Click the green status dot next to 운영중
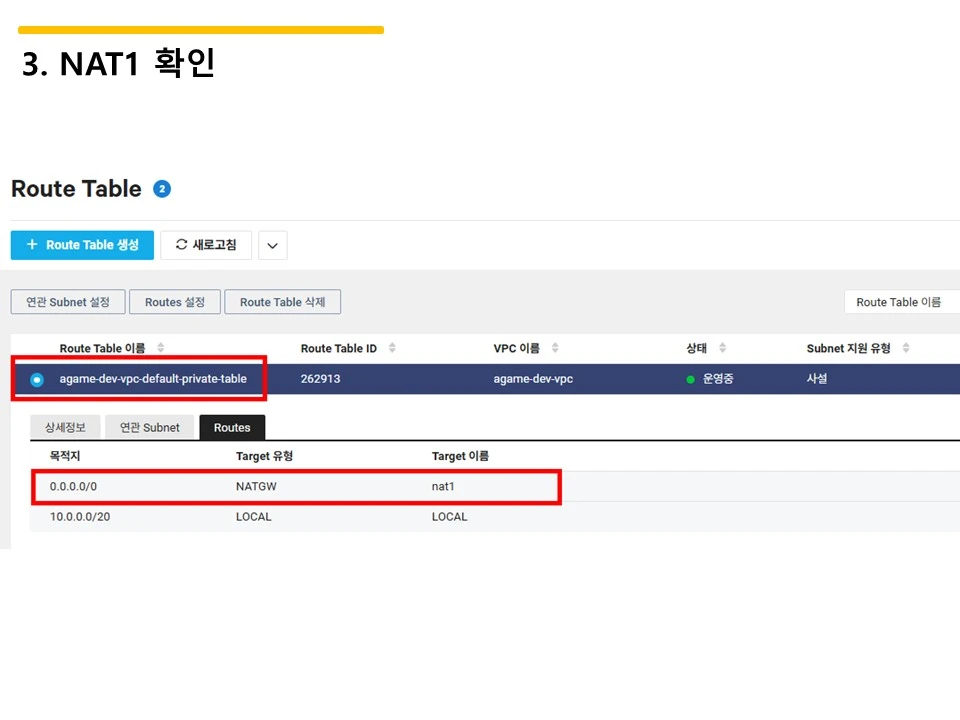Image resolution: width=960 pixels, height=720 pixels. 689,379
